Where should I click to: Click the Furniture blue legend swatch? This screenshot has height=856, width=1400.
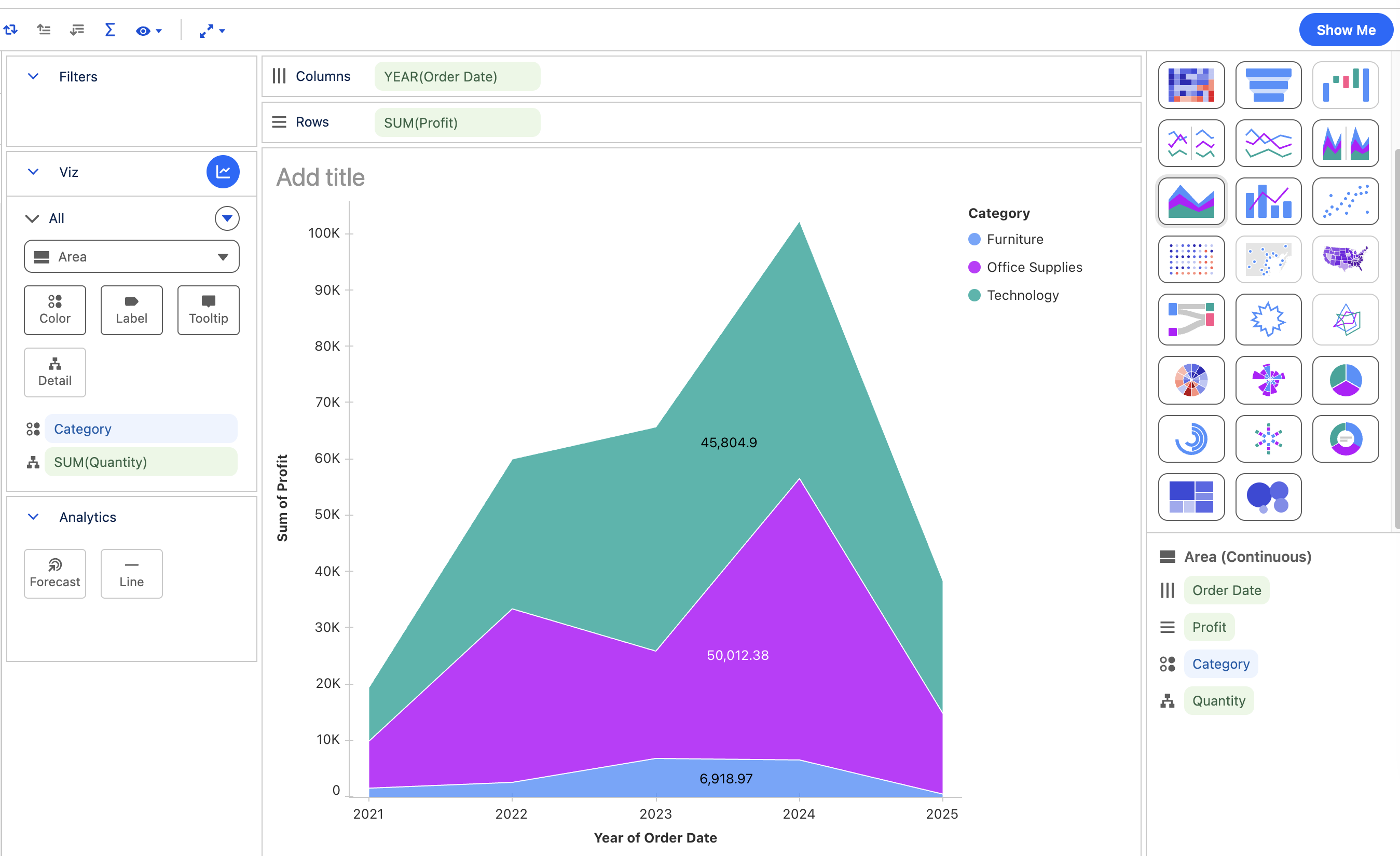pyautogui.click(x=974, y=239)
